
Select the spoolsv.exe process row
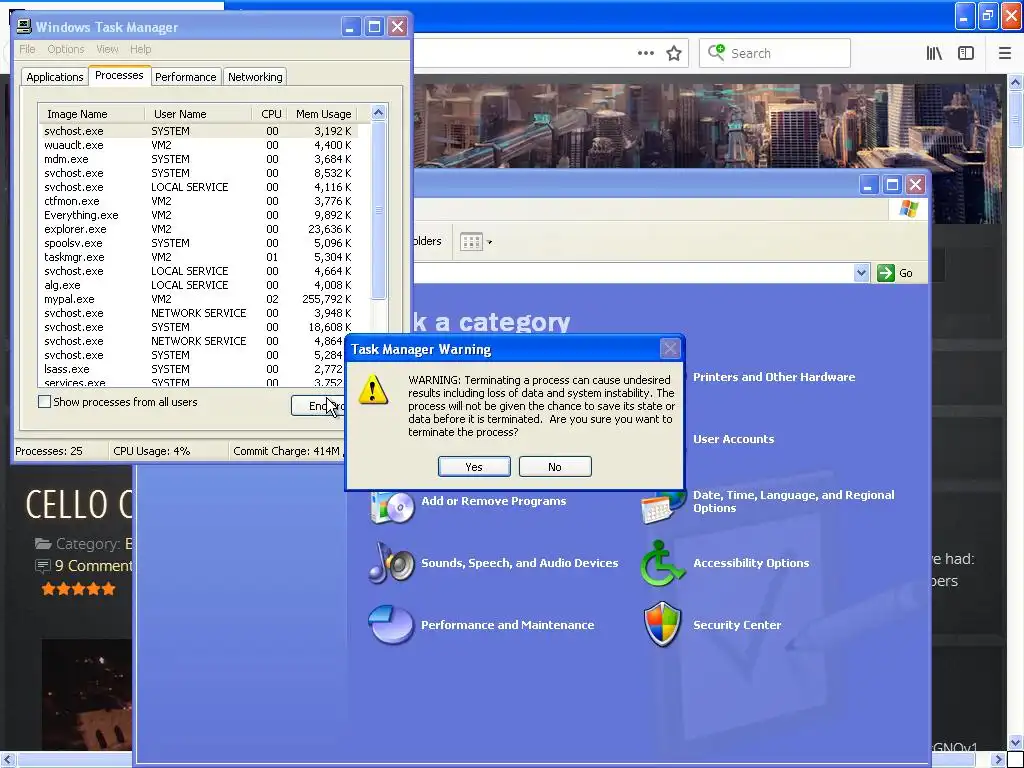click(x=199, y=243)
